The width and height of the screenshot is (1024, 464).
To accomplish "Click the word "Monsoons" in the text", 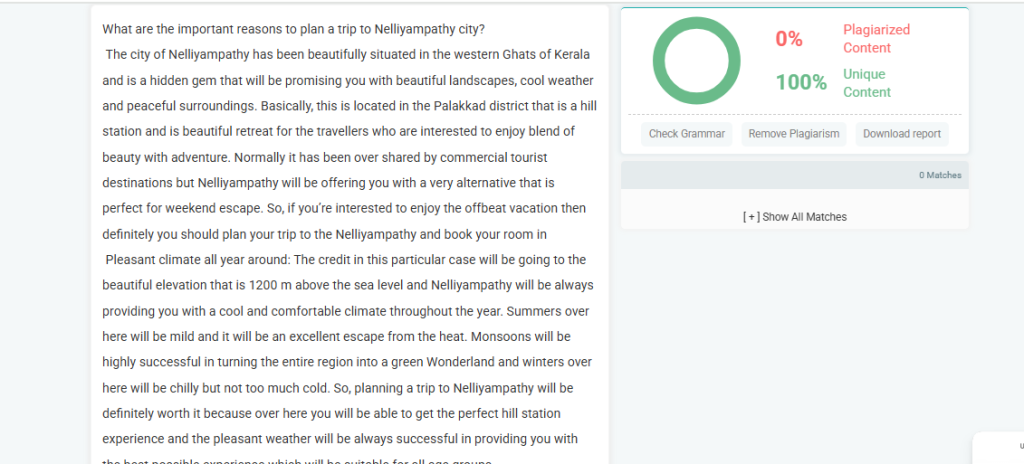I will point(505,336).
